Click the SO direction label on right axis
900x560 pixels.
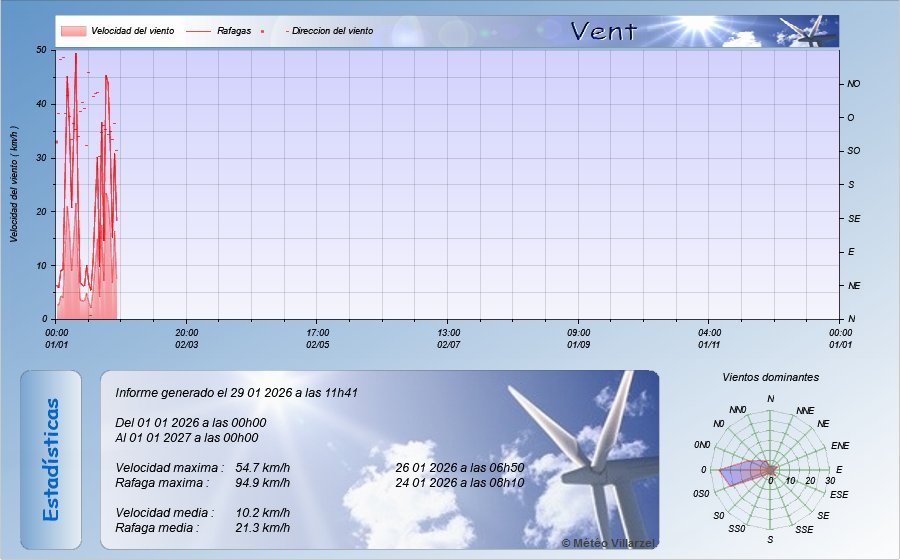pos(853,151)
